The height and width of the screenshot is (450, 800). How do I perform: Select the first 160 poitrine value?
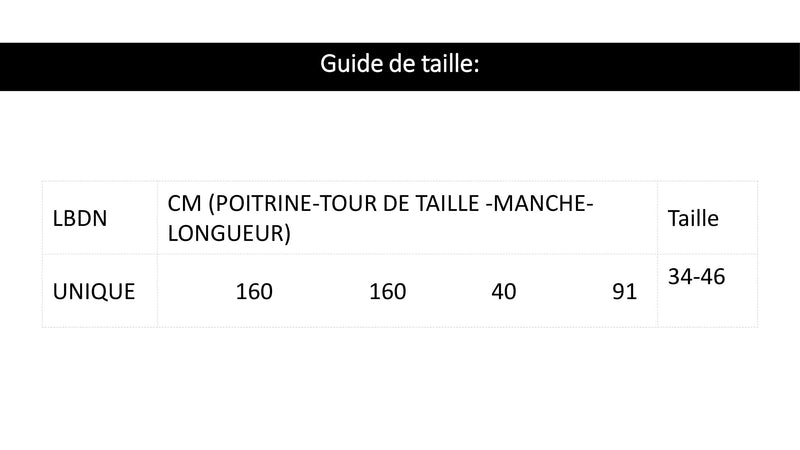click(254, 292)
